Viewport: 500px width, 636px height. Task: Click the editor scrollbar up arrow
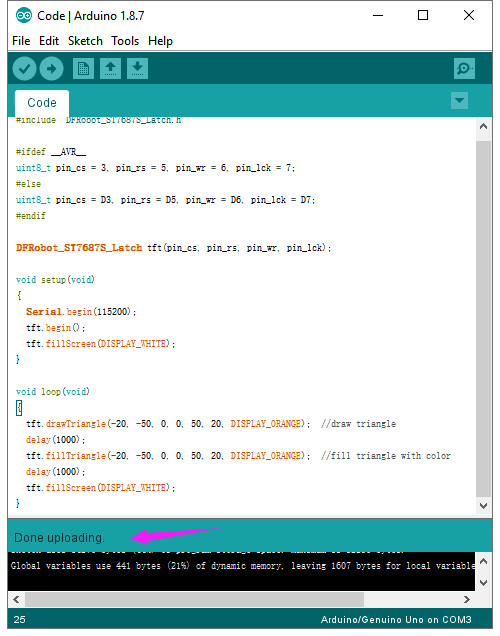point(483,126)
